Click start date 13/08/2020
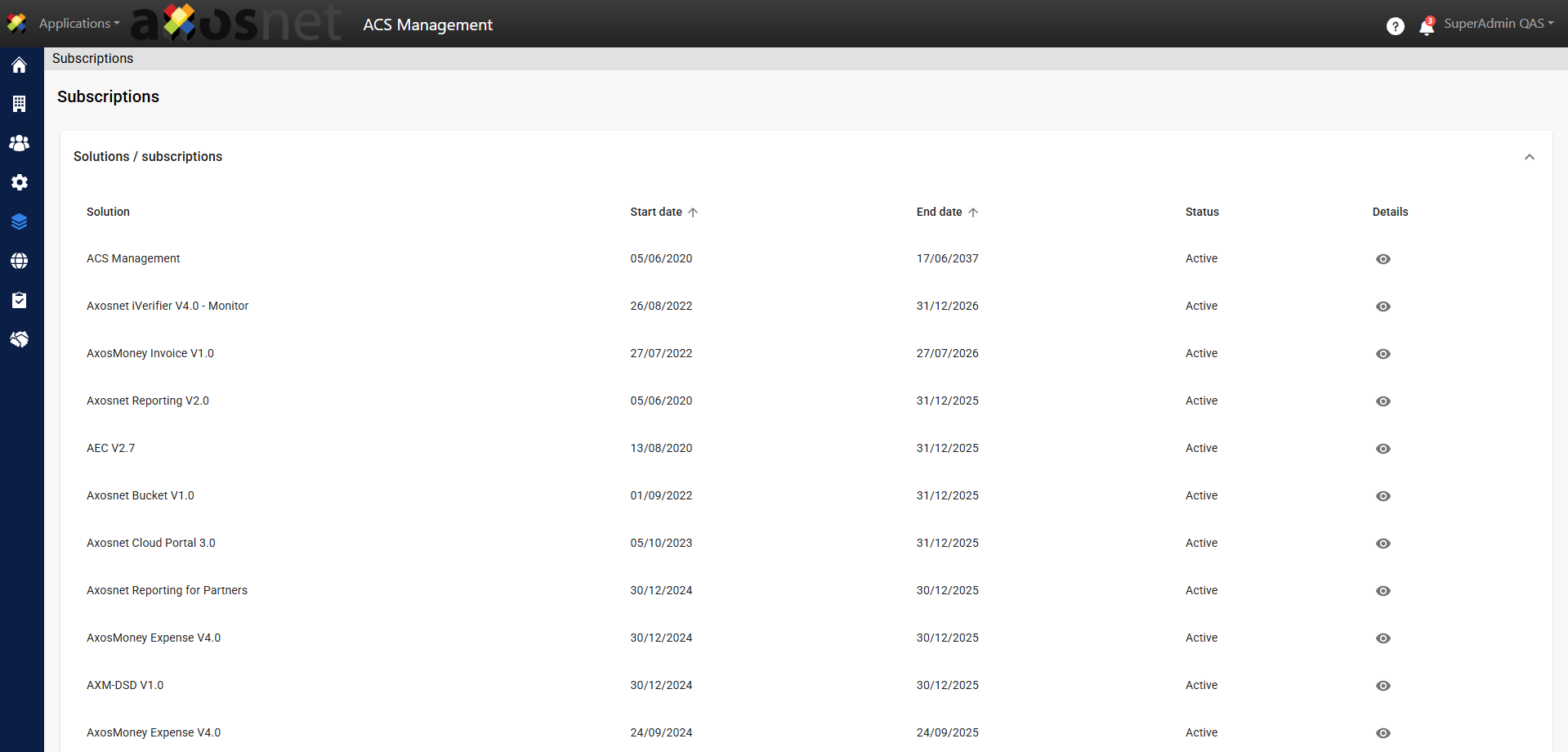The height and width of the screenshot is (752, 1568). click(x=661, y=448)
